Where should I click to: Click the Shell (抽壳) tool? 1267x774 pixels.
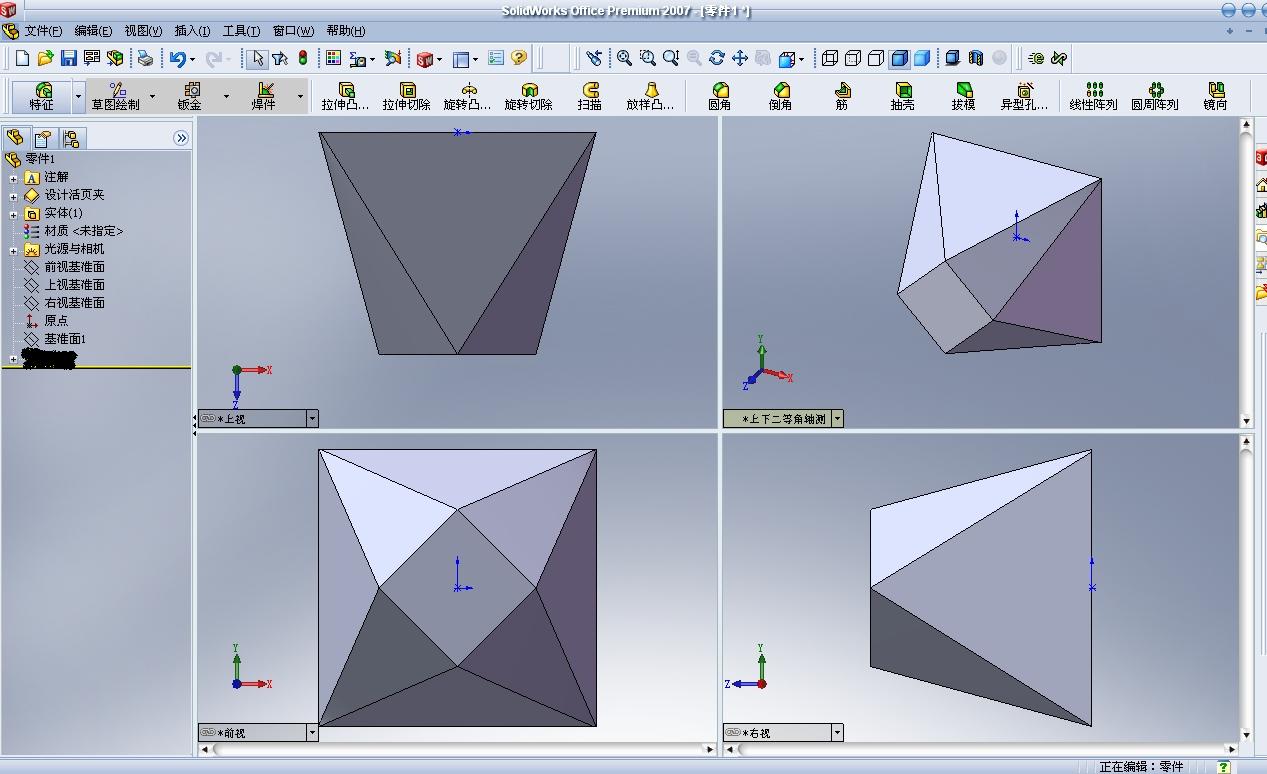[x=902, y=97]
